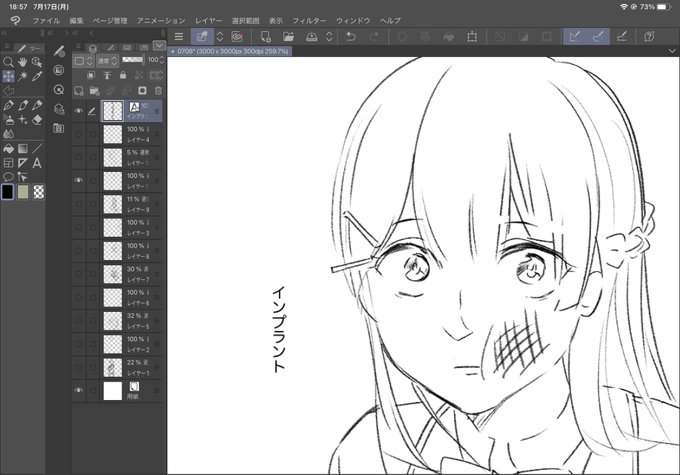680x475 pixels.
Task: Open the レイヤー menu
Action: tap(208, 20)
